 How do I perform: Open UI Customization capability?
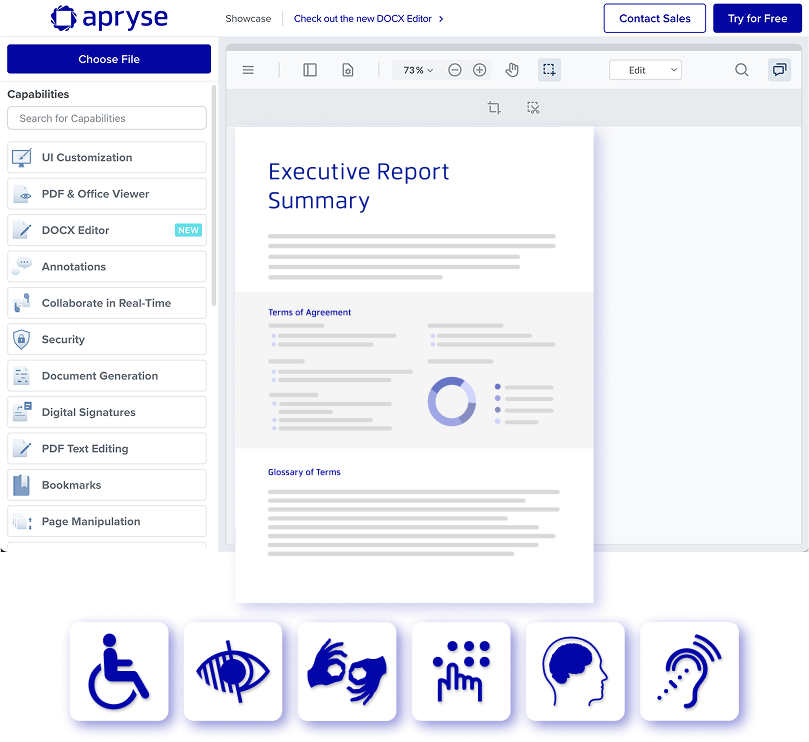(107, 157)
